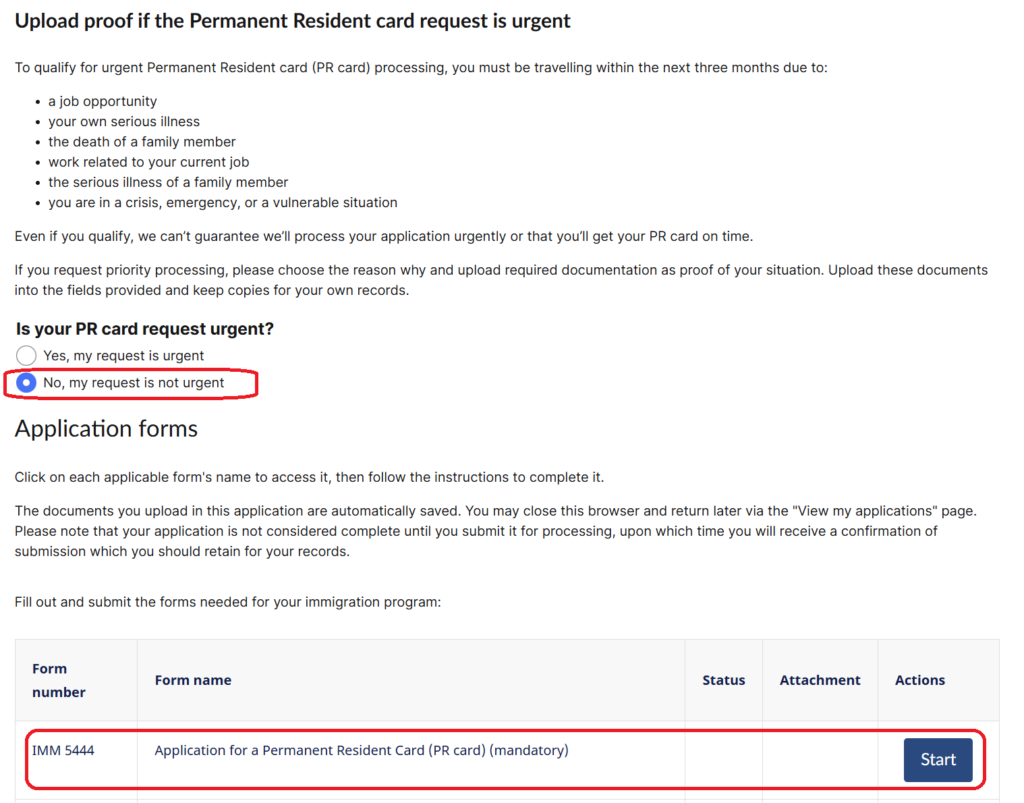The width and height of the screenshot is (1024, 803).
Task: Click the "Status" column header
Action: (723, 680)
